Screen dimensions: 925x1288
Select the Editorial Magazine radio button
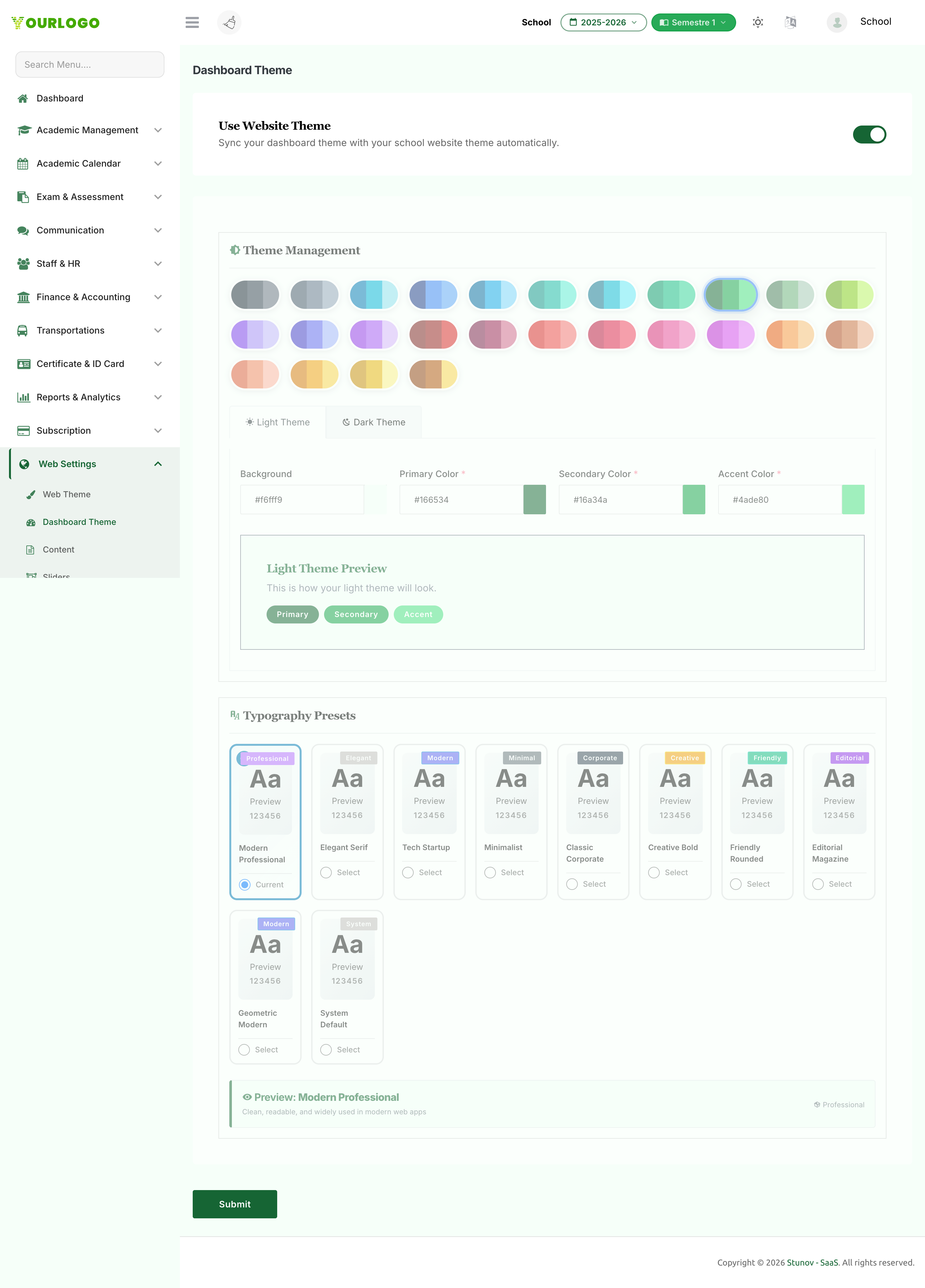click(x=818, y=884)
